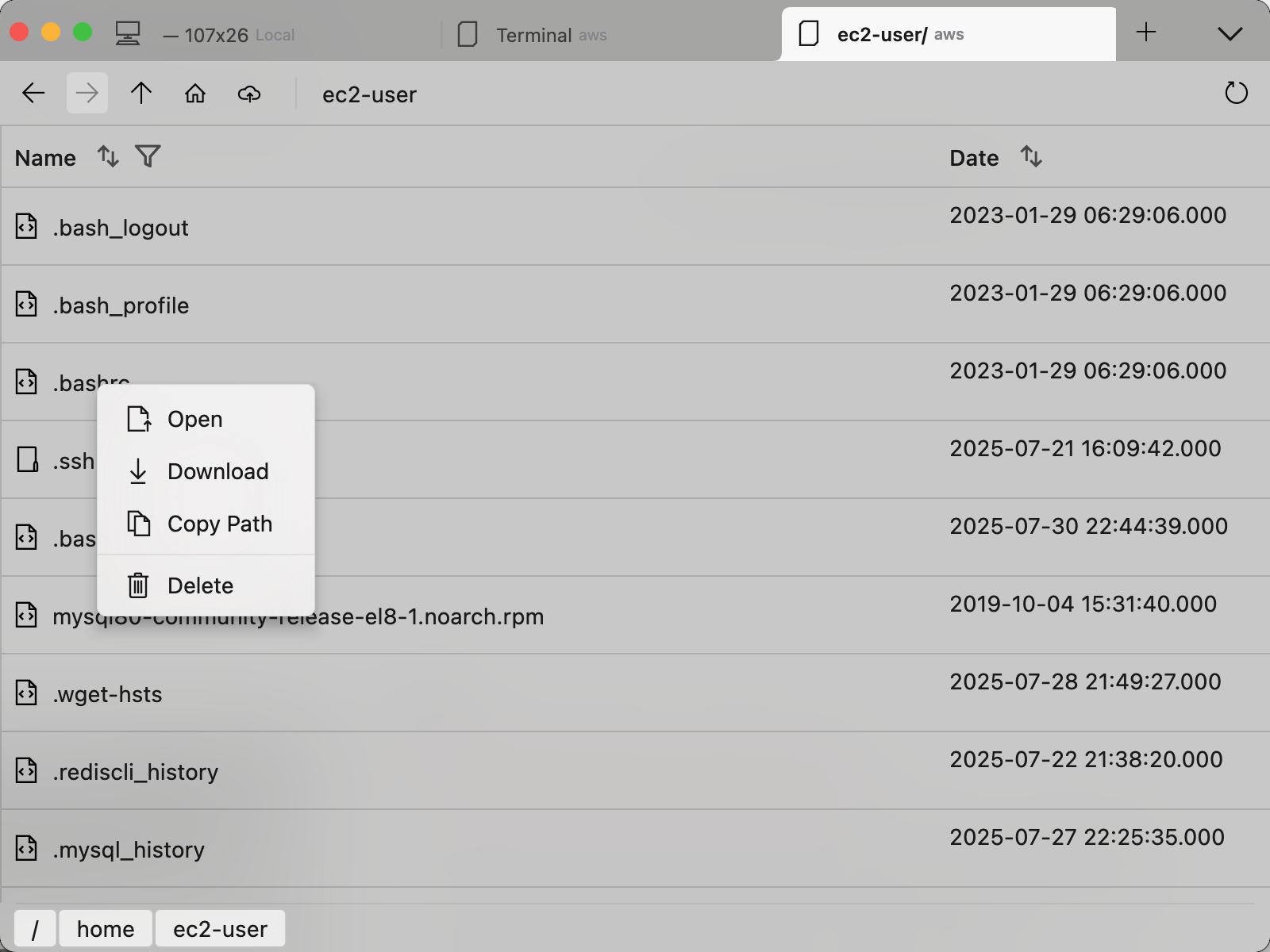Click the Date column header
This screenshot has width=1270, height=952.
[974, 158]
